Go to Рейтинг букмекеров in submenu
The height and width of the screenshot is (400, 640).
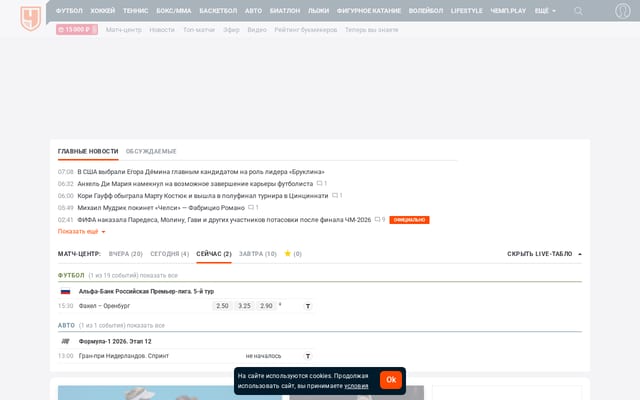(306, 30)
